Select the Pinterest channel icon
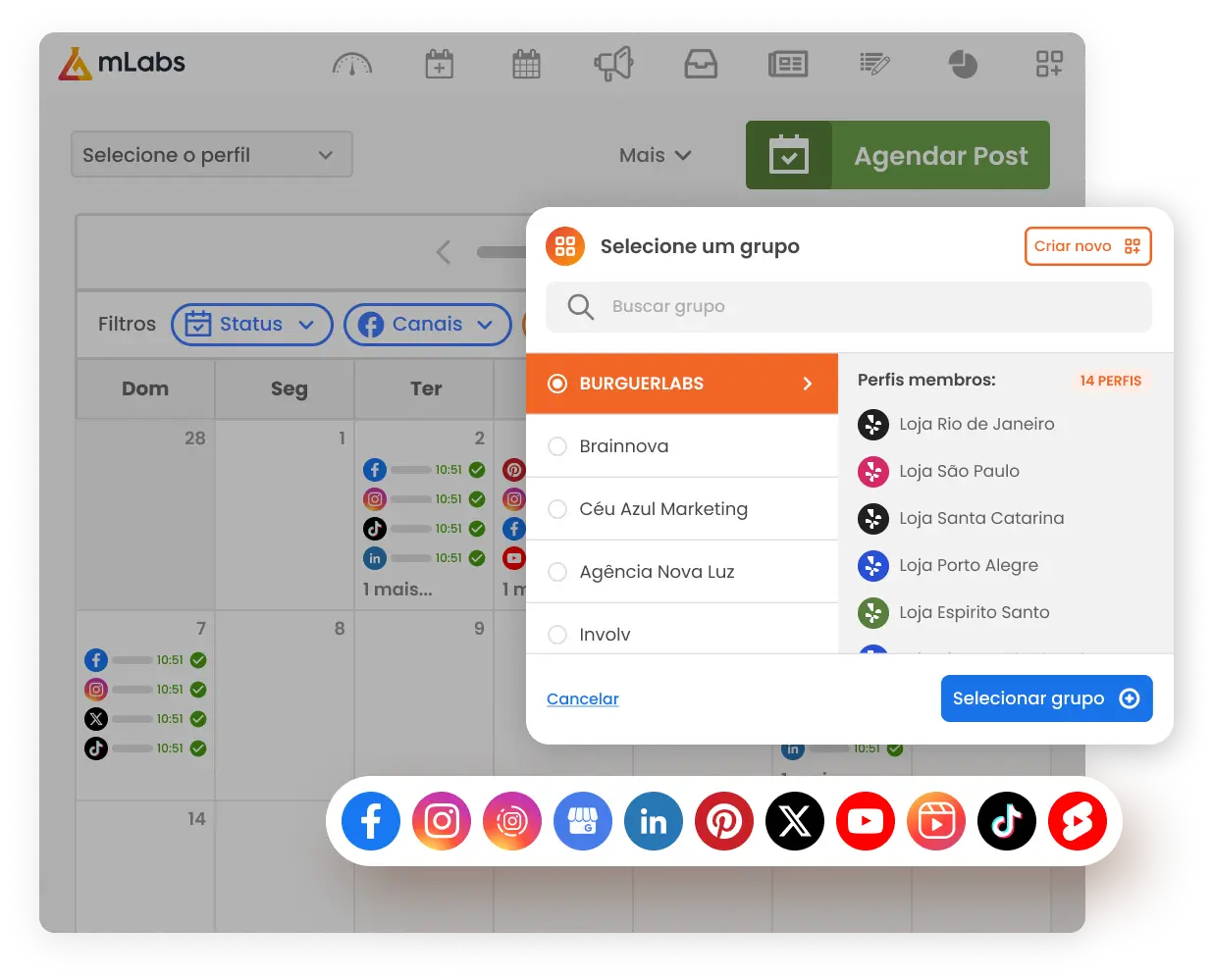This screenshot has height=980, width=1213. click(x=724, y=821)
